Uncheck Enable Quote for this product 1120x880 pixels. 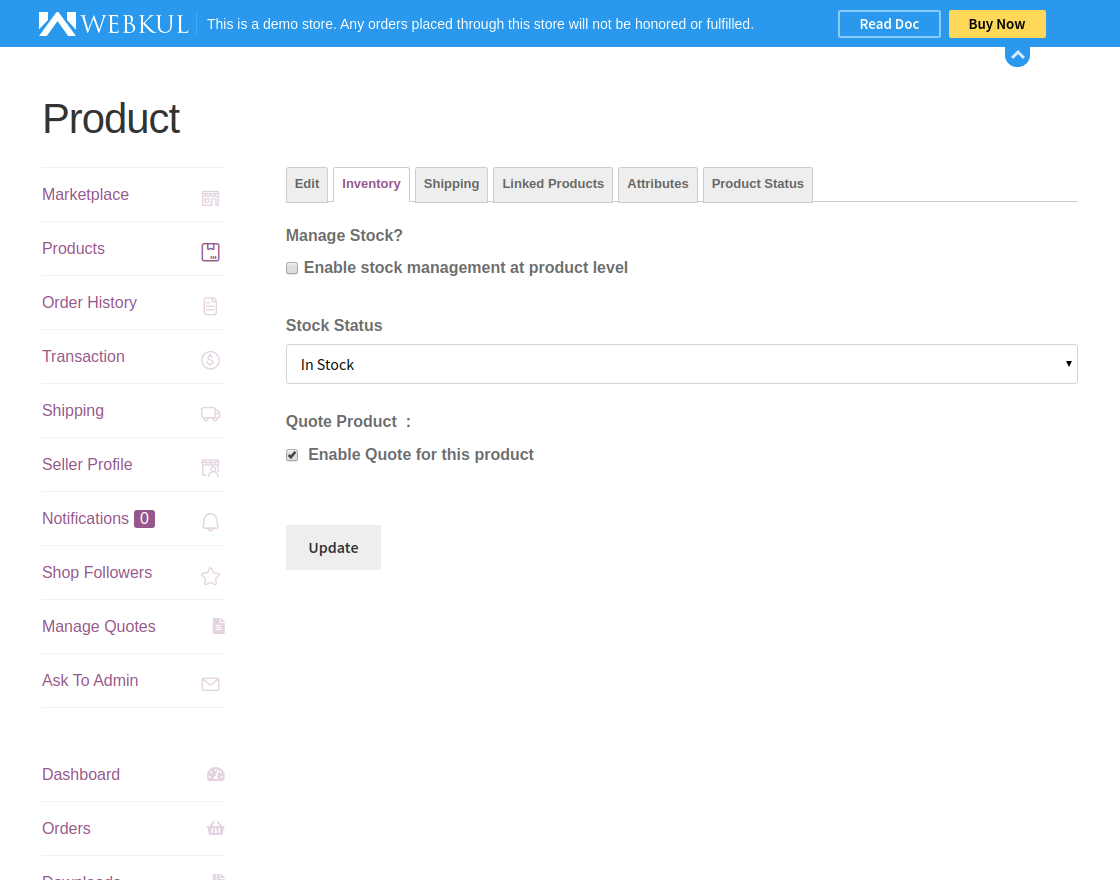point(292,455)
